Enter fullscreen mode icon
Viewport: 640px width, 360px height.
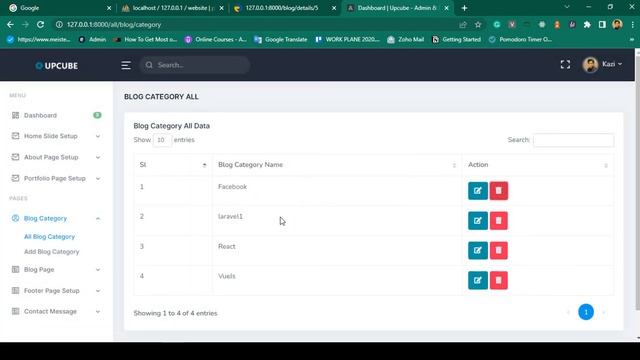pos(565,64)
